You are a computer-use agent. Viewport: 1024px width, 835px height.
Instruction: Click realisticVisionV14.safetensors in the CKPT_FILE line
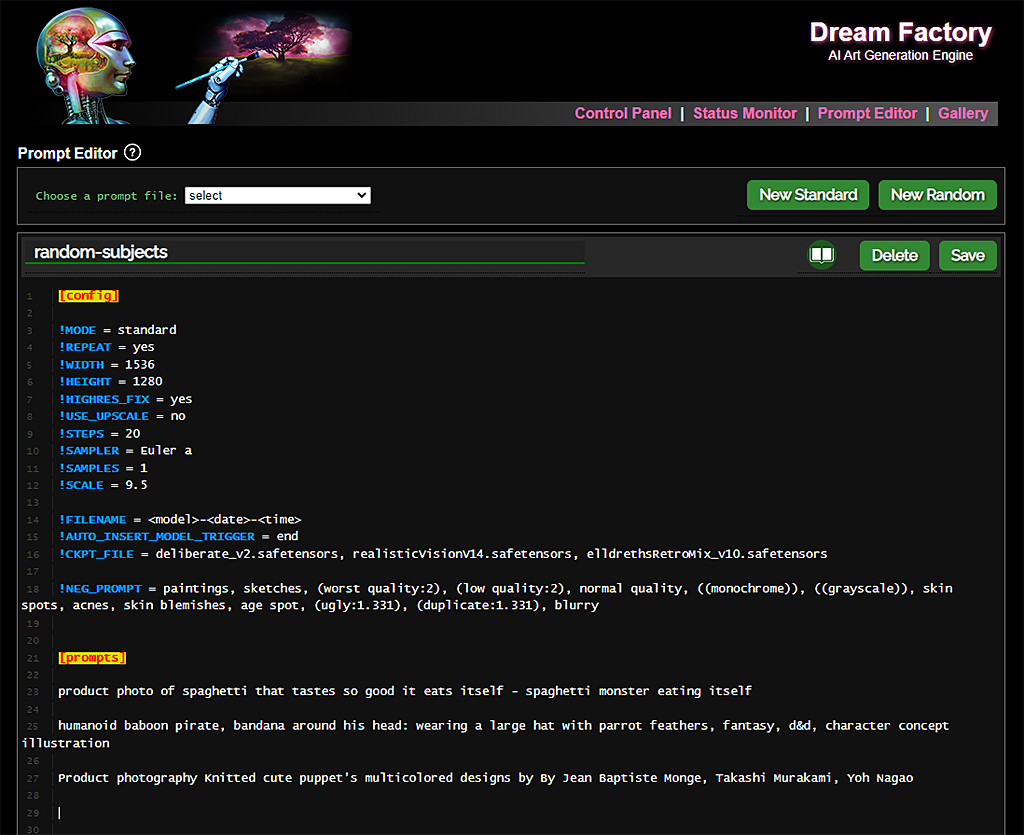point(462,554)
